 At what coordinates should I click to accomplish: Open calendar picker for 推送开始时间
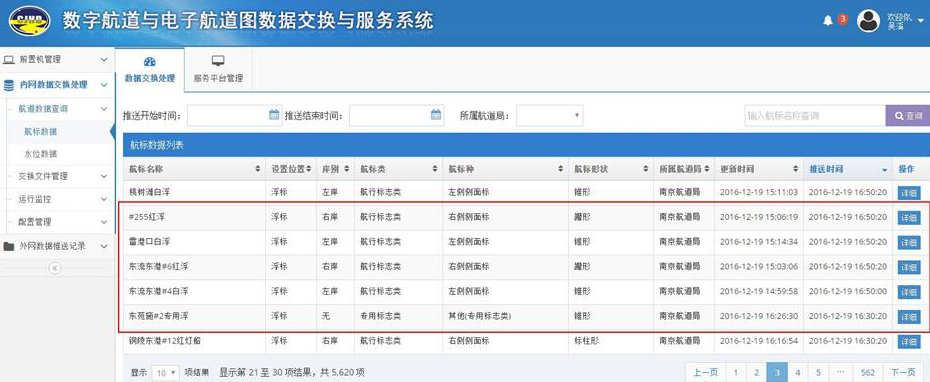274,114
